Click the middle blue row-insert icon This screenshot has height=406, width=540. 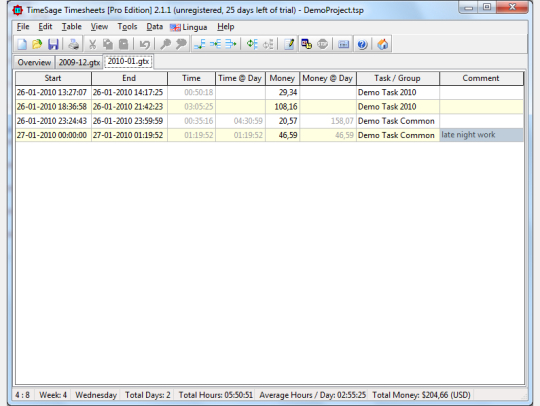pos(215,44)
